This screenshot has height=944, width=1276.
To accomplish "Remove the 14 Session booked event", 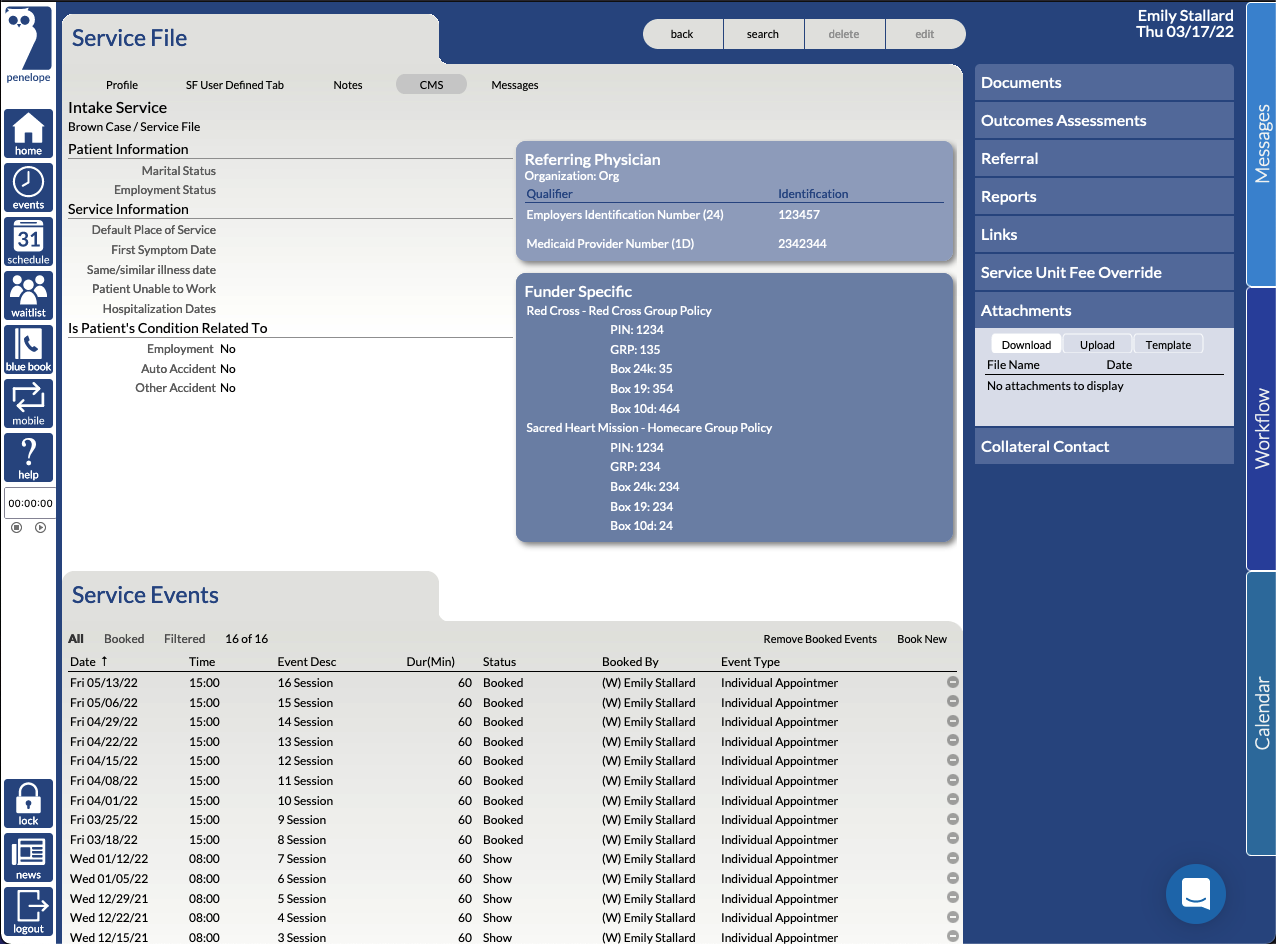I will [x=953, y=721].
